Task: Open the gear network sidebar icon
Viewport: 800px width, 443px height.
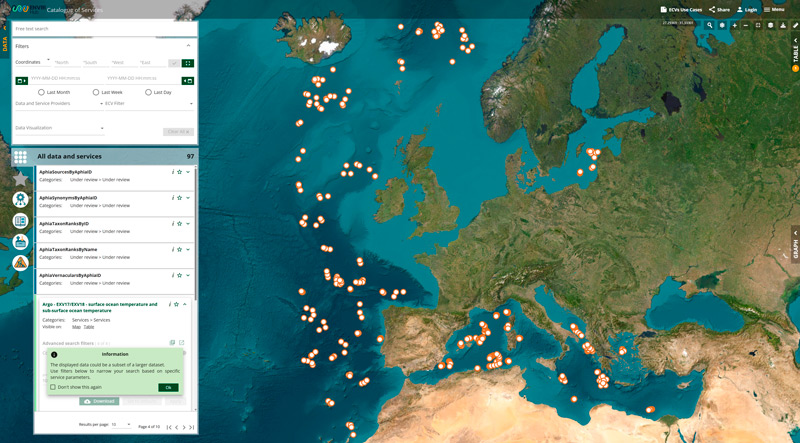Action: (20, 200)
